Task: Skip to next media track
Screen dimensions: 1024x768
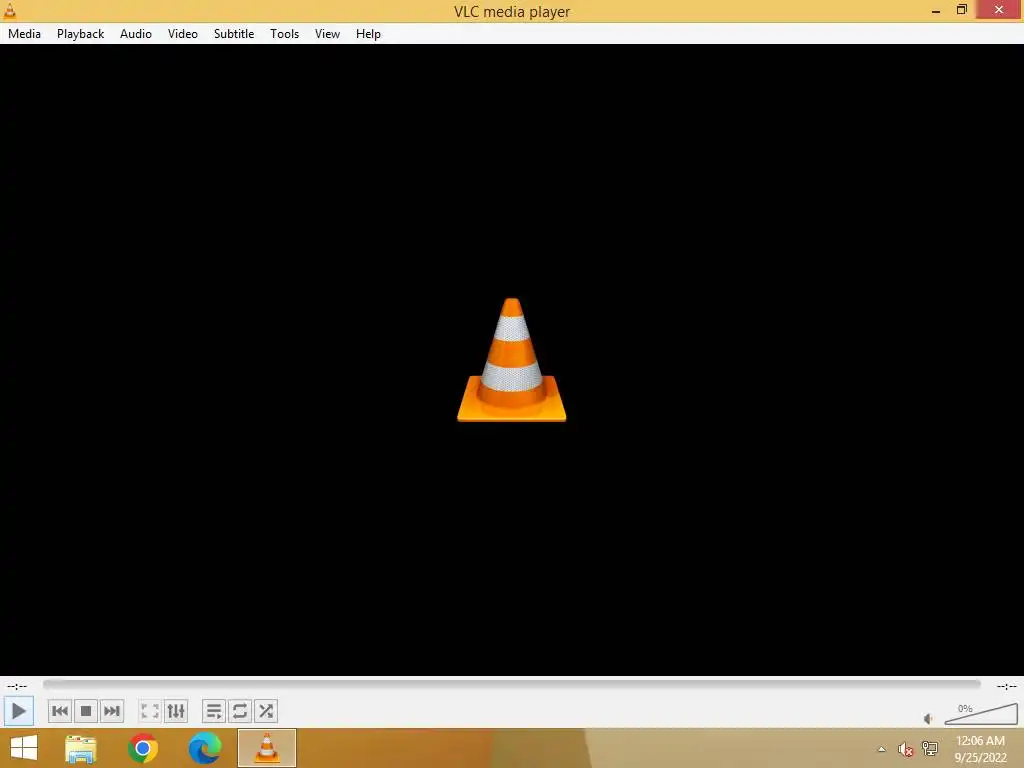Action: tap(112, 711)
